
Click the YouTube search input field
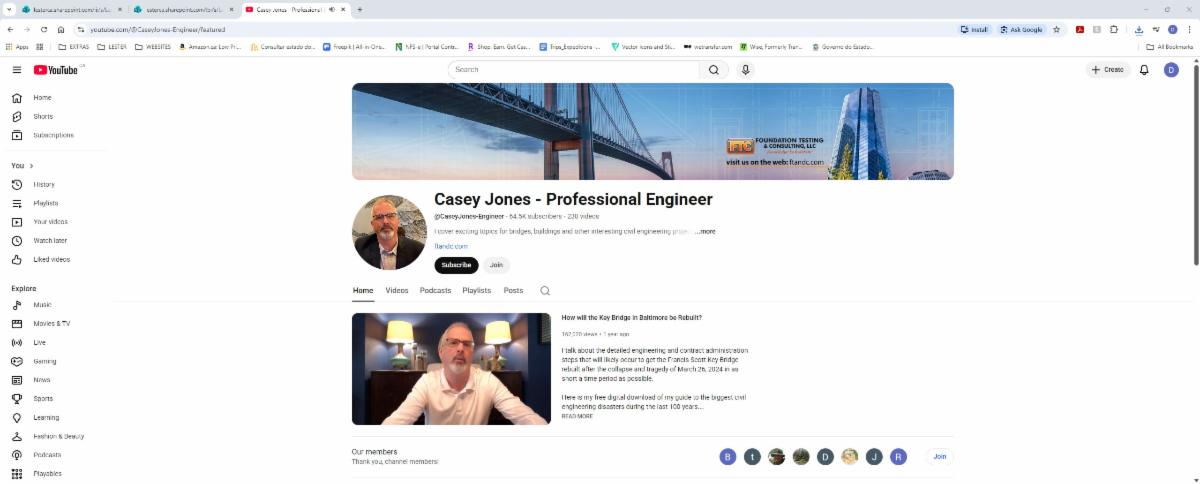pyautogui.click(x=575, y=70)
